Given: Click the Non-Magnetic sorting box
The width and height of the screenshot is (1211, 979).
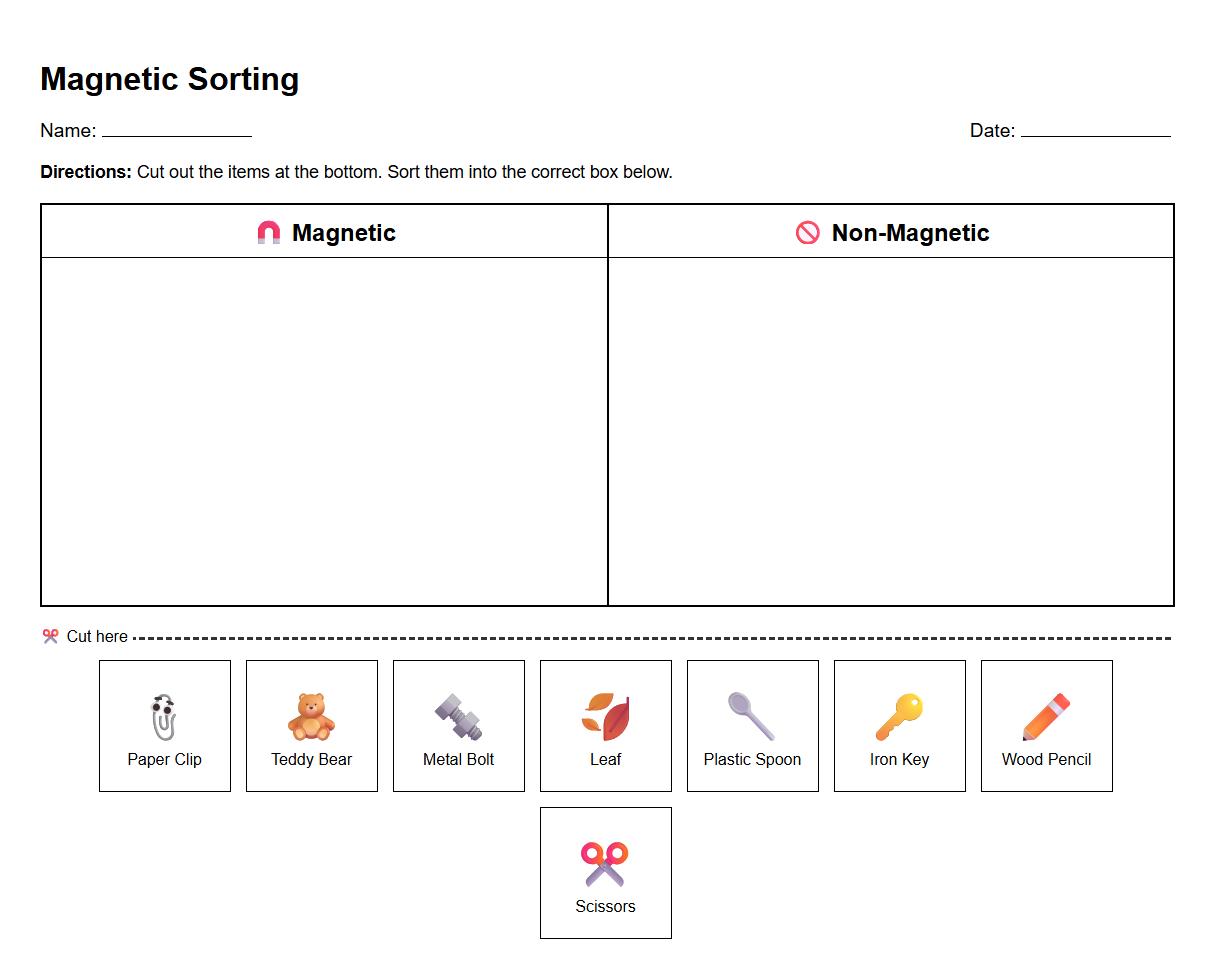Looking at the screenshot, I should [x=891, y=430].
